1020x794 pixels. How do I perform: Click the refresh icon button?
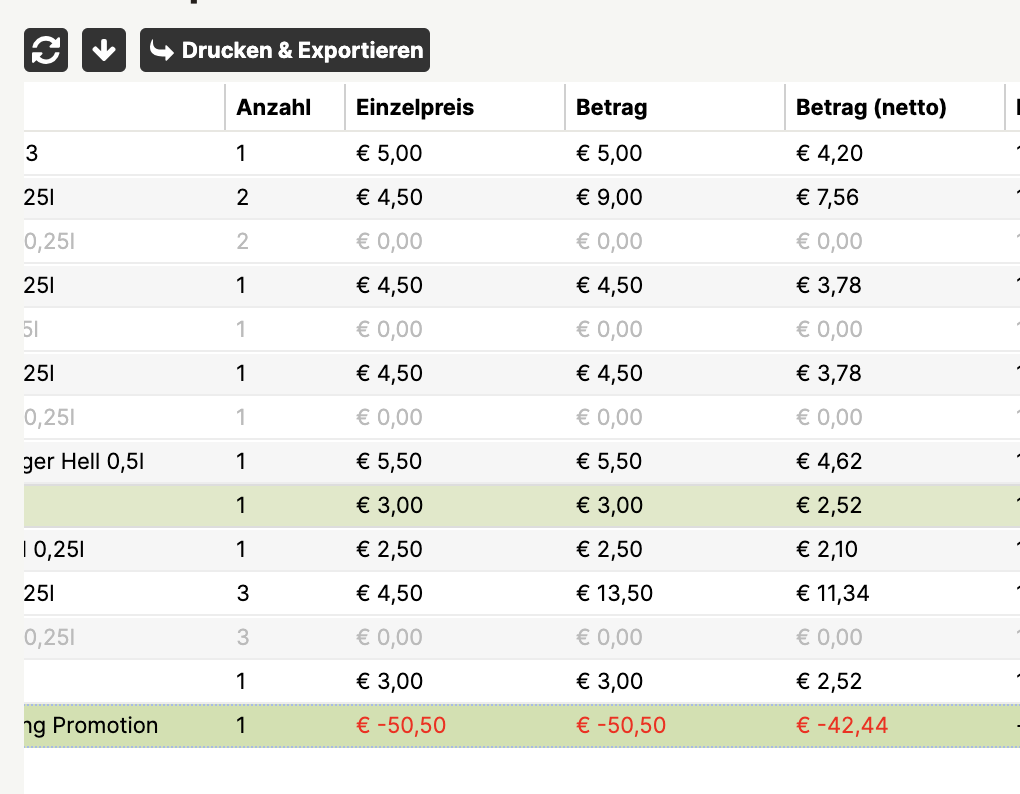(x=46, y=50)
